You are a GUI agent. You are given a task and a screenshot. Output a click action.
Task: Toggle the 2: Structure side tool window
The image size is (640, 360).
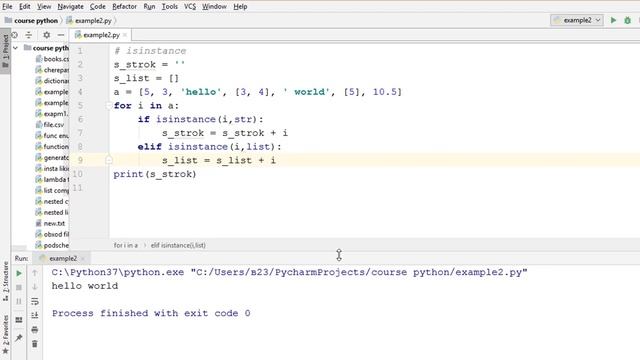5,282
